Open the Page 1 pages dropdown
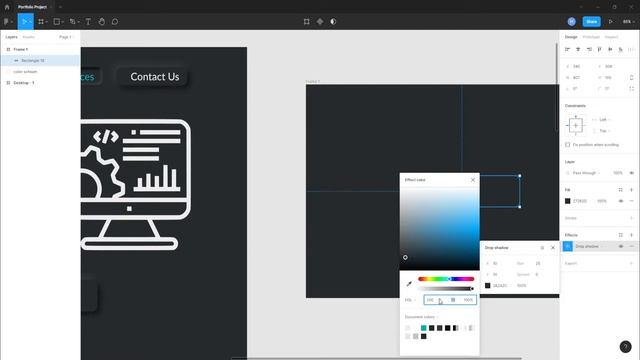Viewport: 640px width, 360px height. [67, 37]
